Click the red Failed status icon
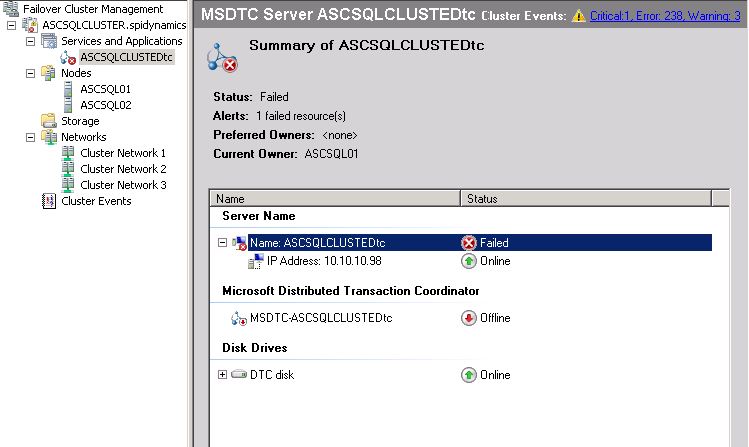The image size is (749, 447). point(469,243)
